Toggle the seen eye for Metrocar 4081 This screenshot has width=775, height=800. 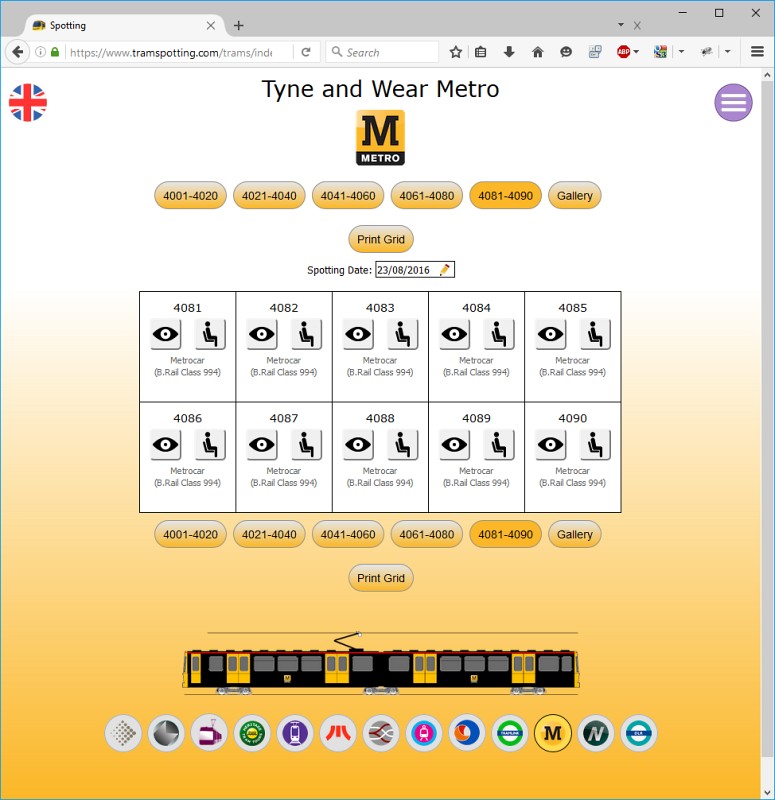(166, 334)
